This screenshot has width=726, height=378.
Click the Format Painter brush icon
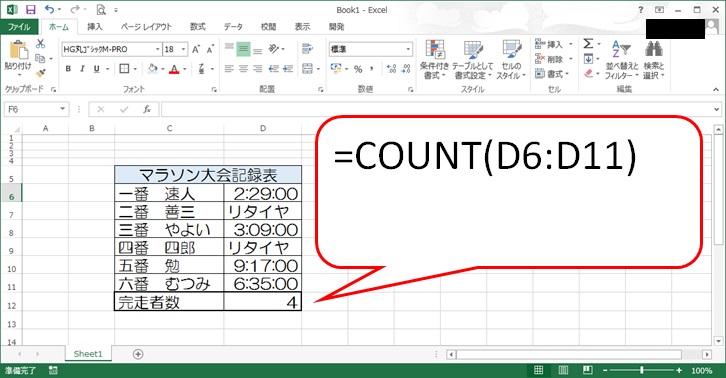click(41, 73)
